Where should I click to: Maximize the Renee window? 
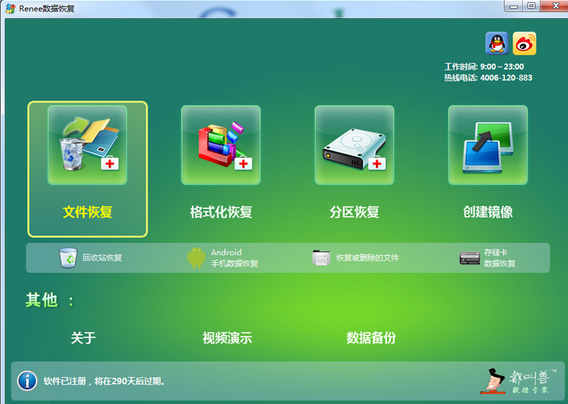coord(531,6)
